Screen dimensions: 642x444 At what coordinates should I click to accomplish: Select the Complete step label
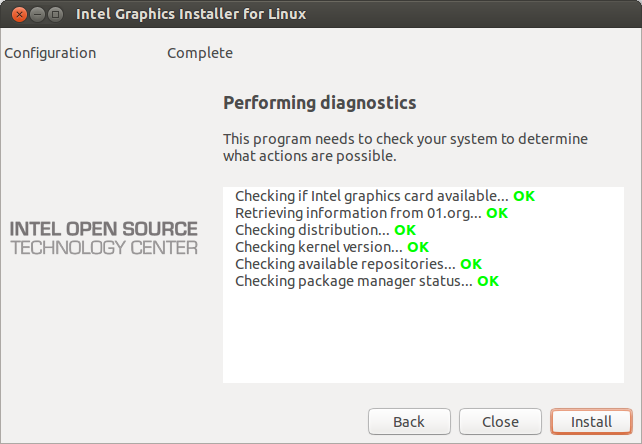(200, 53)
